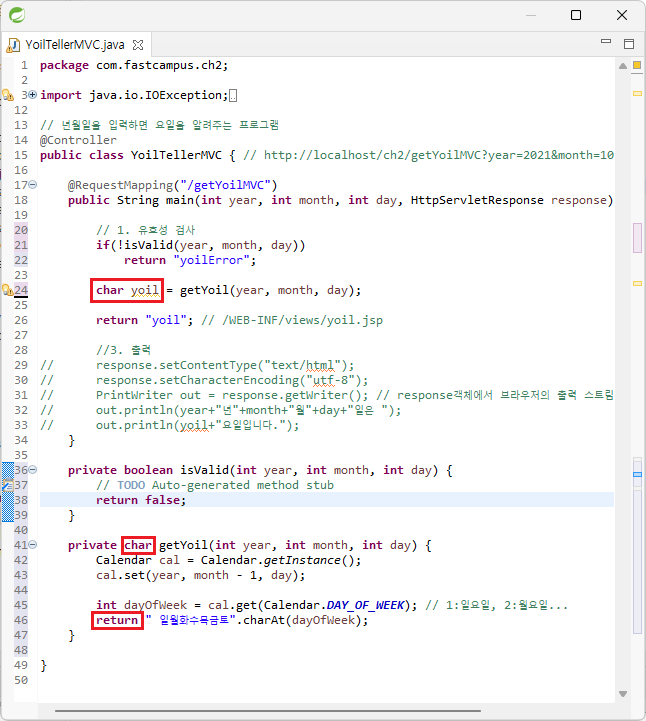Click the commented setContentType line 29
The image size is (646, 721).
(x=225, y=365)
